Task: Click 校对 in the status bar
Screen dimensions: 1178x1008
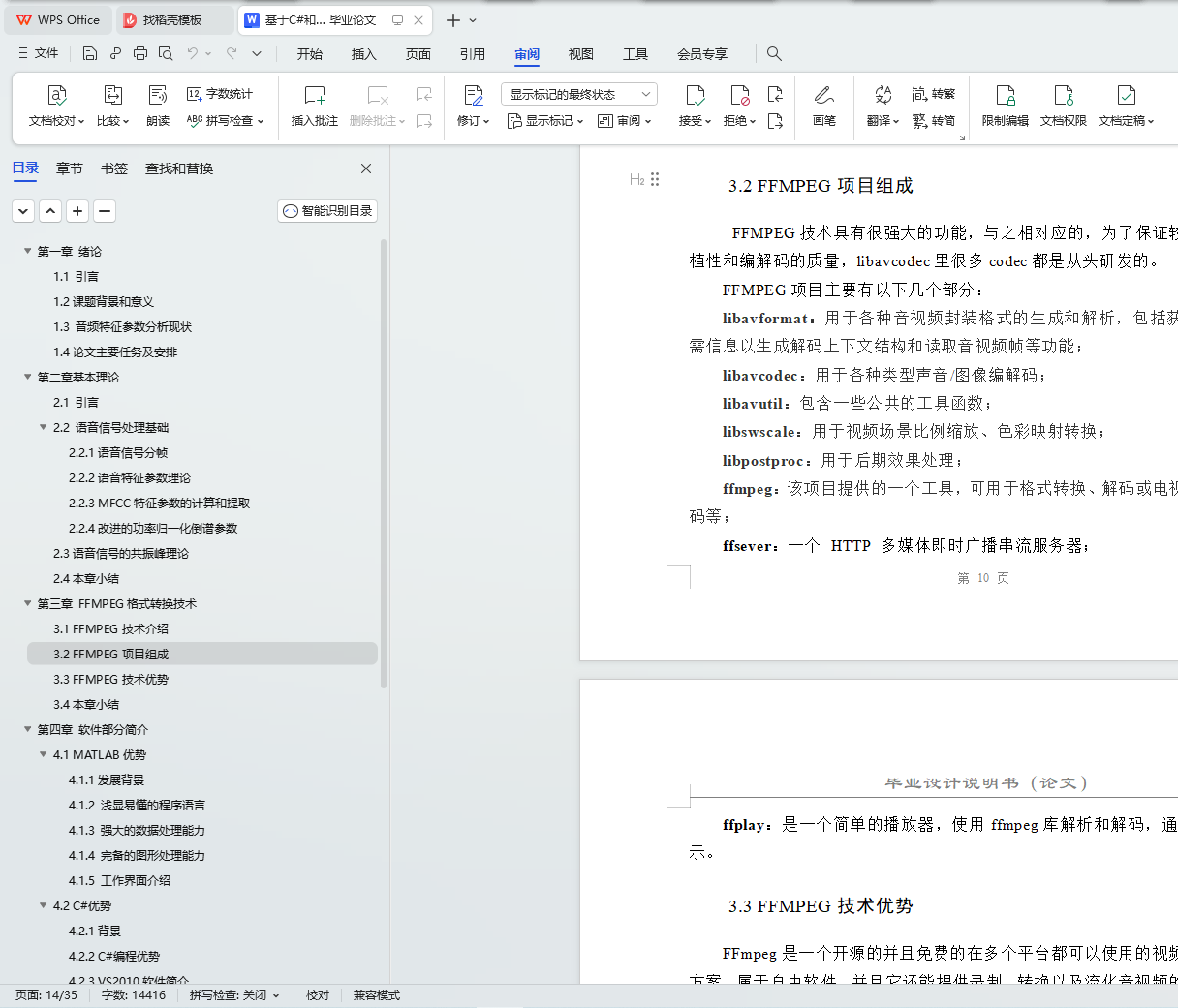Action: 318,995
